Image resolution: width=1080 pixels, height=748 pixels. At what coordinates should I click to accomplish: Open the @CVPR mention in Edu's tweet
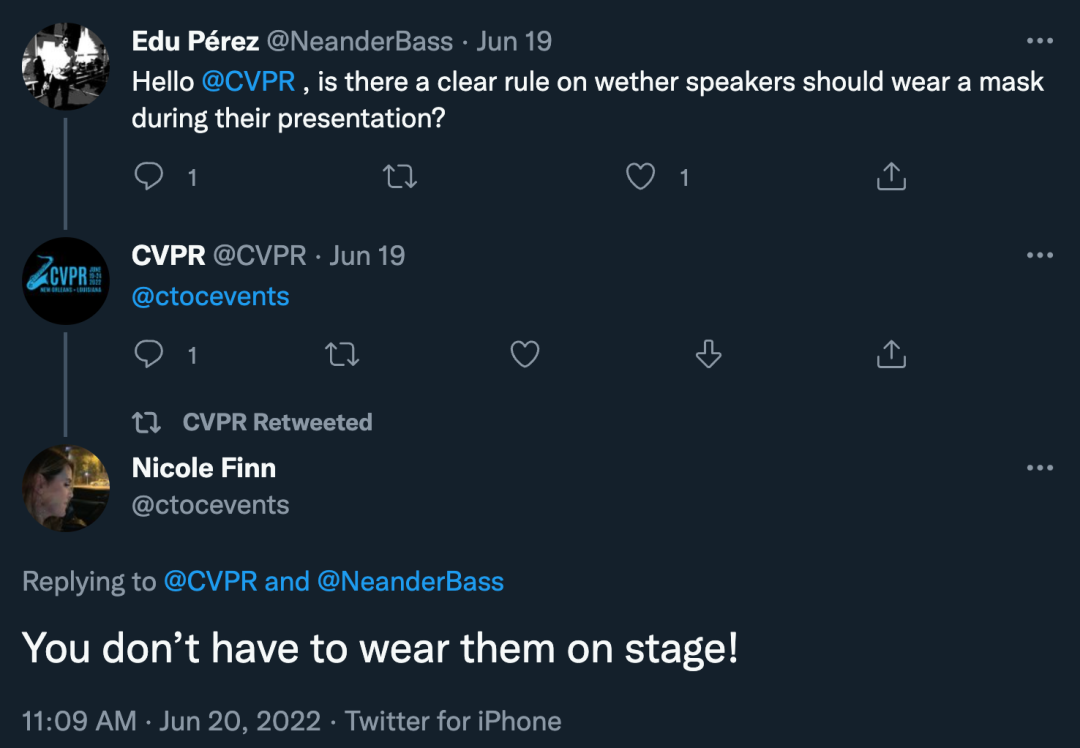[248, 82]
